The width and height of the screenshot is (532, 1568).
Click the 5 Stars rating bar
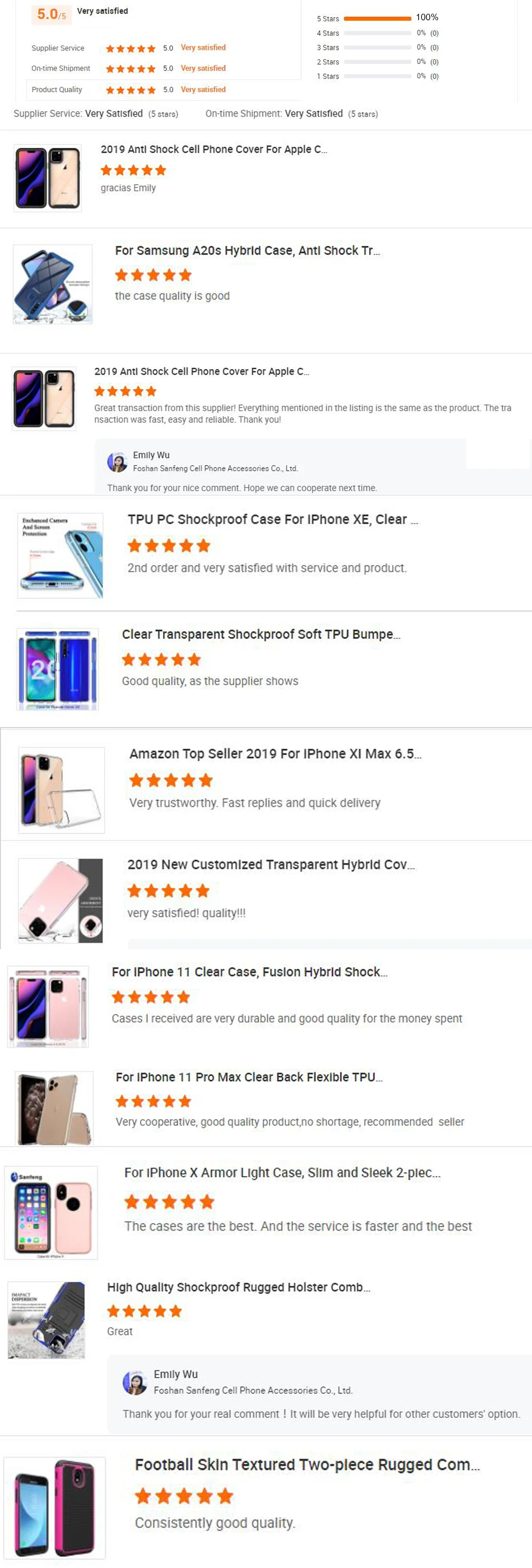(377, 18)
